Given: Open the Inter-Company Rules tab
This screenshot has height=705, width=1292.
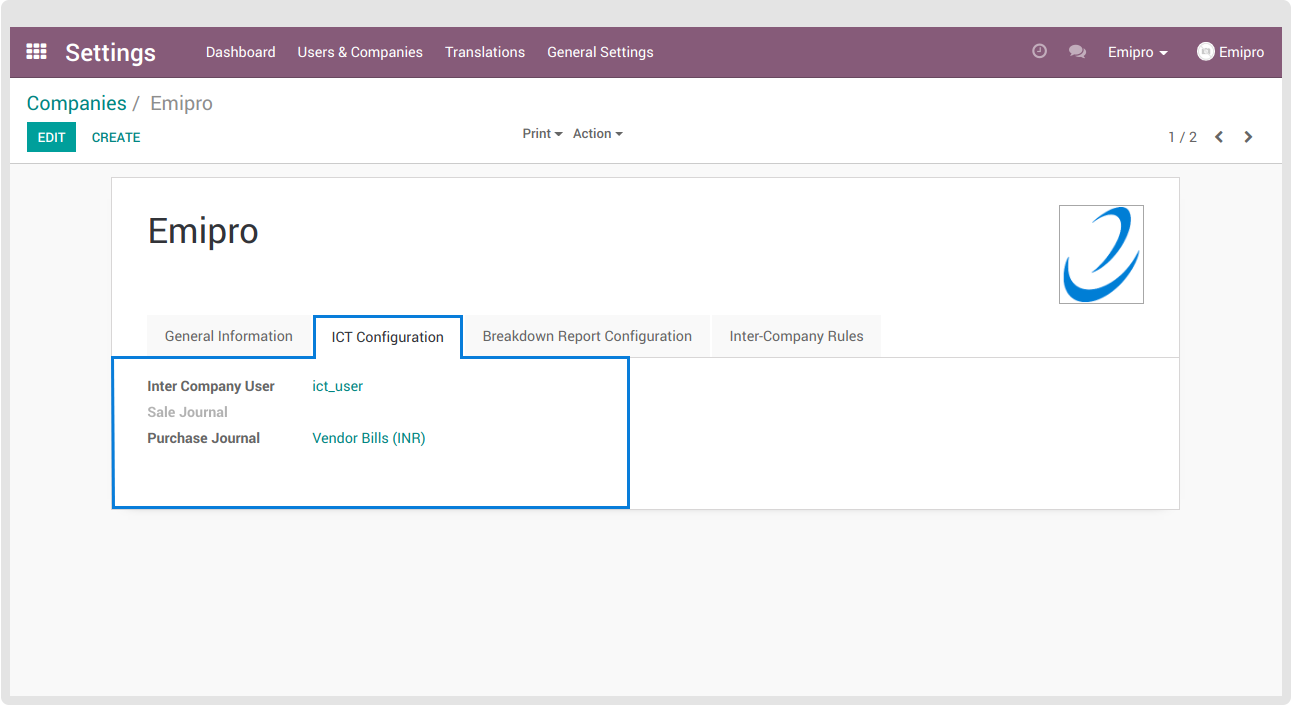Looking at the screenshot, I should pyautogui.click(x=796, y=336).
